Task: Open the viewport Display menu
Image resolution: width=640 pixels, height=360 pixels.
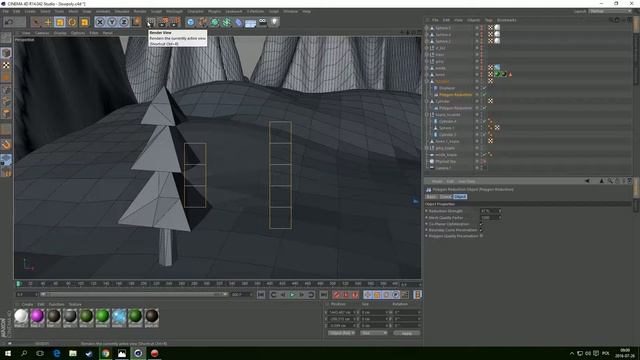Action: coord(60,33)
